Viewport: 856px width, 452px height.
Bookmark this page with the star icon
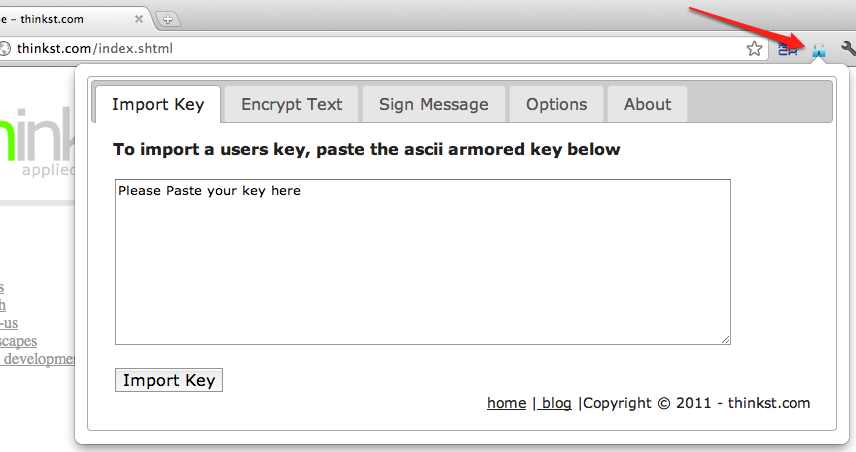coord(755,48)
